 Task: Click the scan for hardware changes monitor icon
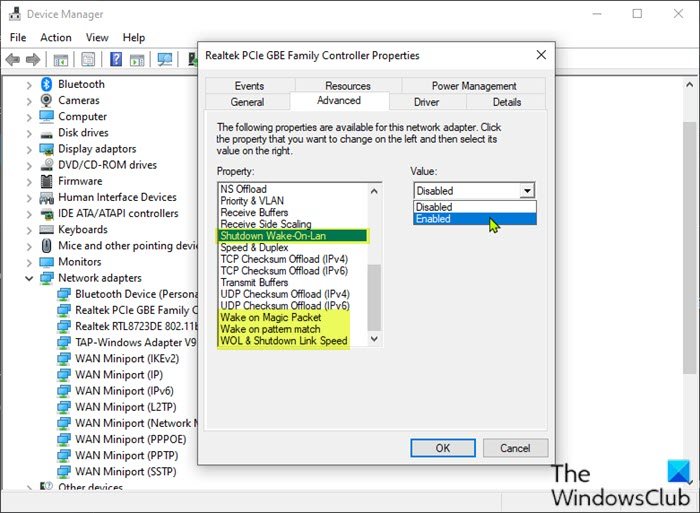(x=165, y=59)
